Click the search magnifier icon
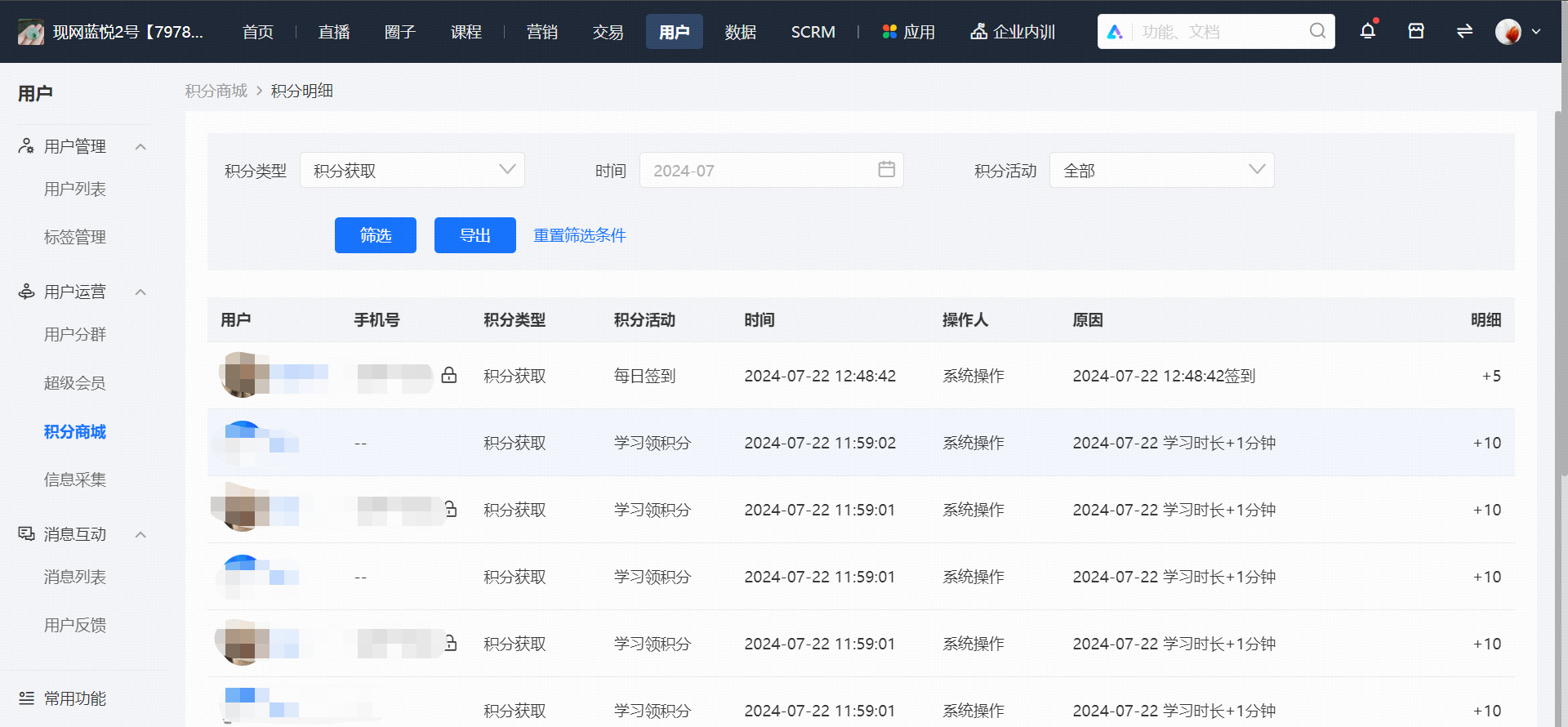The width and height of the screenshot is (1568, 727). 1317,31
